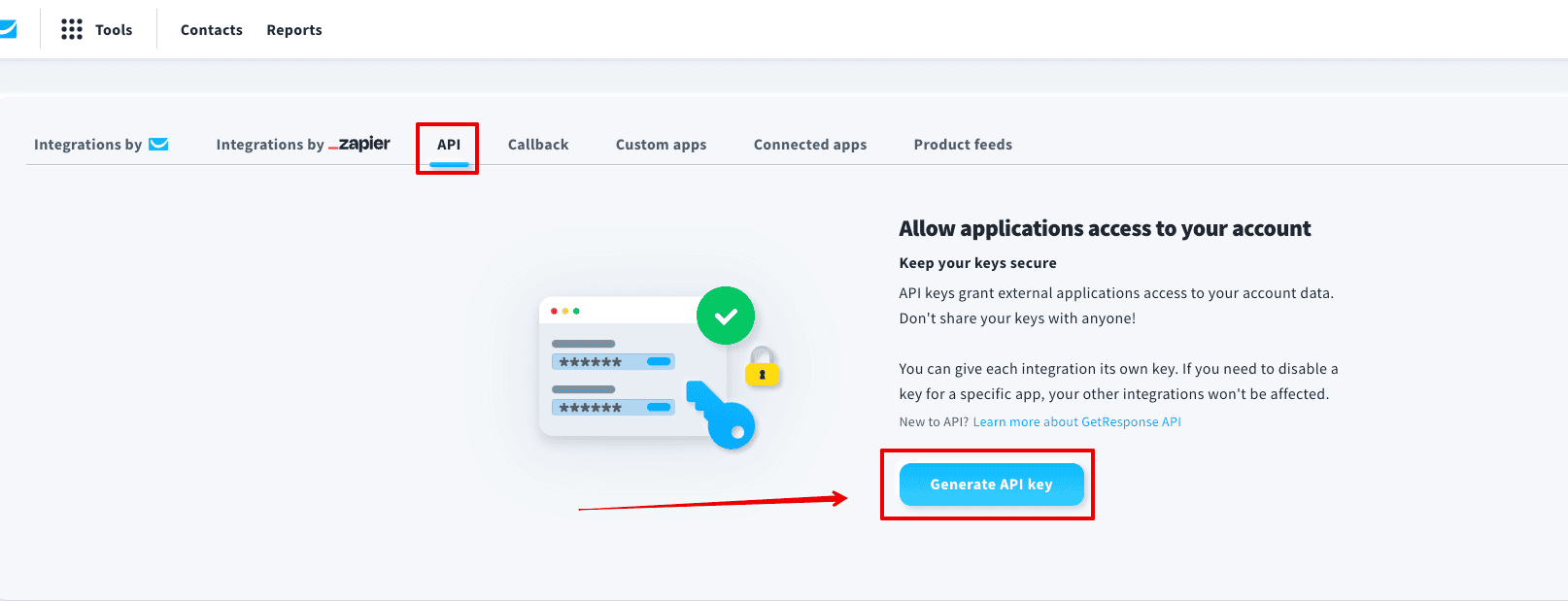Click the GetResponse logo in top corner
Screen dimensions: 1568x601
pyautogui.click(x=8, y=30)
